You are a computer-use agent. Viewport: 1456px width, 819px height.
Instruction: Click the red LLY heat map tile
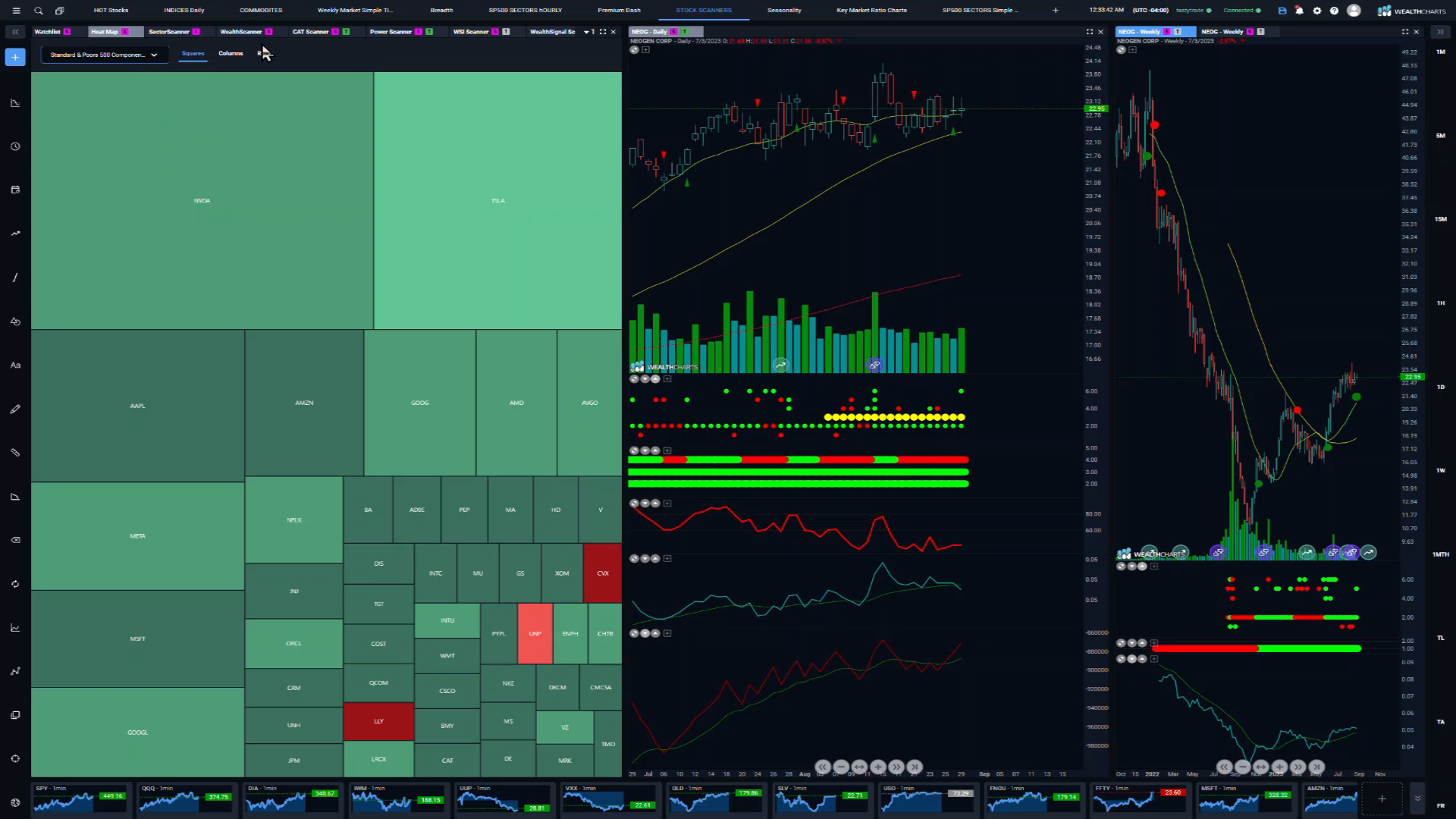(x=378, y=721)
